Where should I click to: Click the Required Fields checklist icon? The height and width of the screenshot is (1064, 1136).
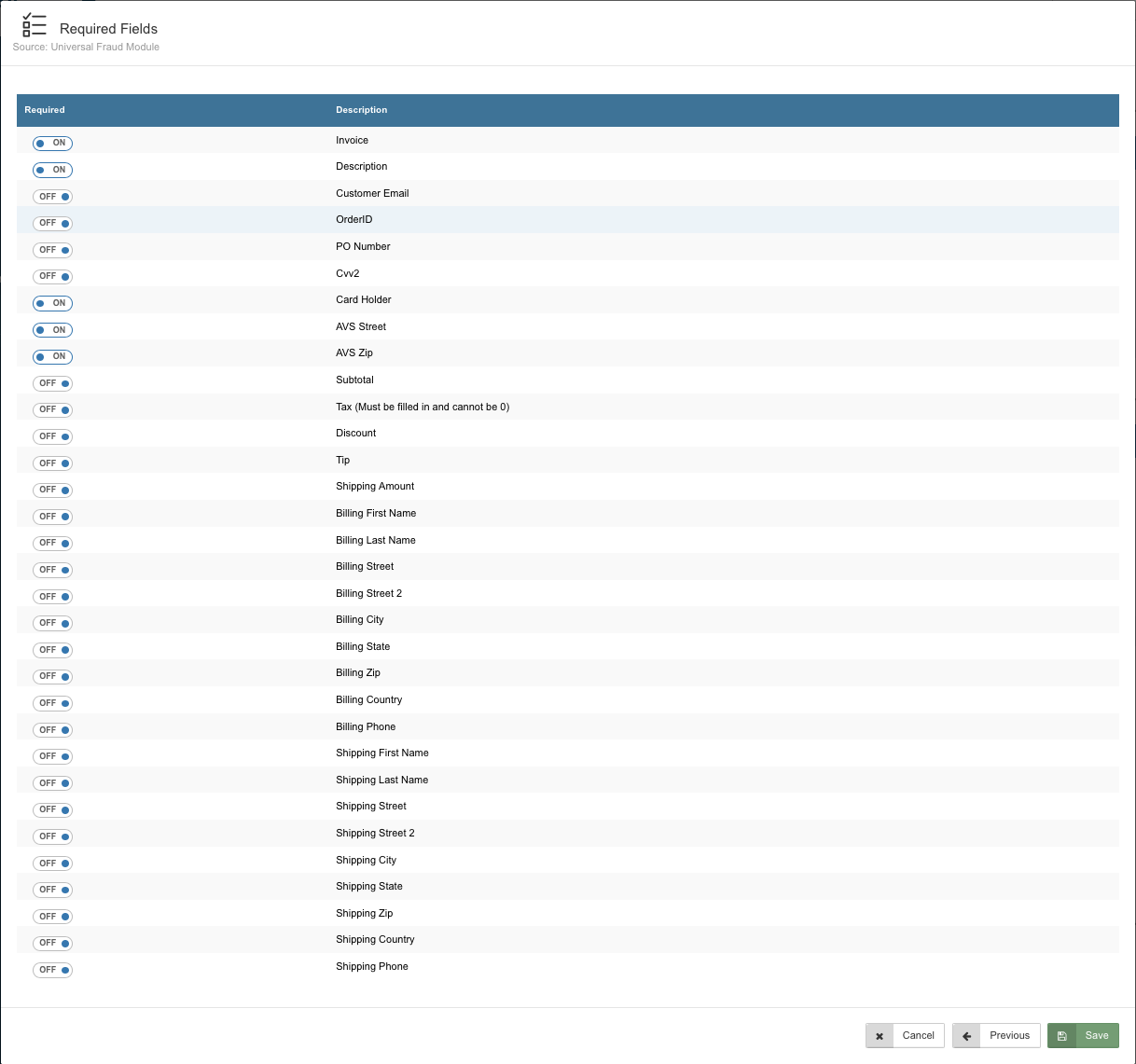tap(34, 25)
